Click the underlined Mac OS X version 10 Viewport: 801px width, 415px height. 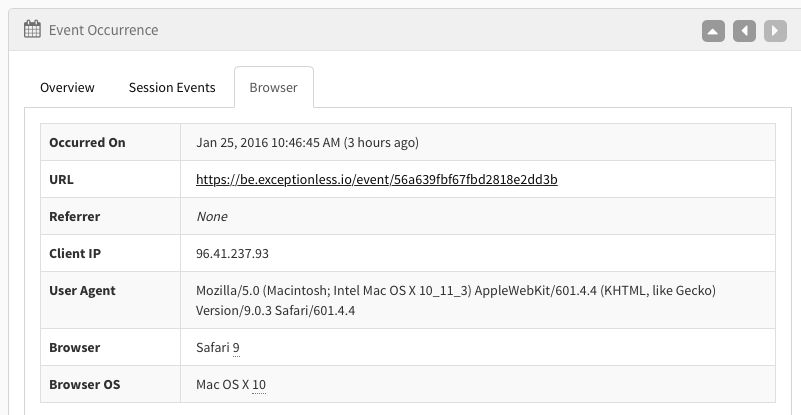click(259, 385)
